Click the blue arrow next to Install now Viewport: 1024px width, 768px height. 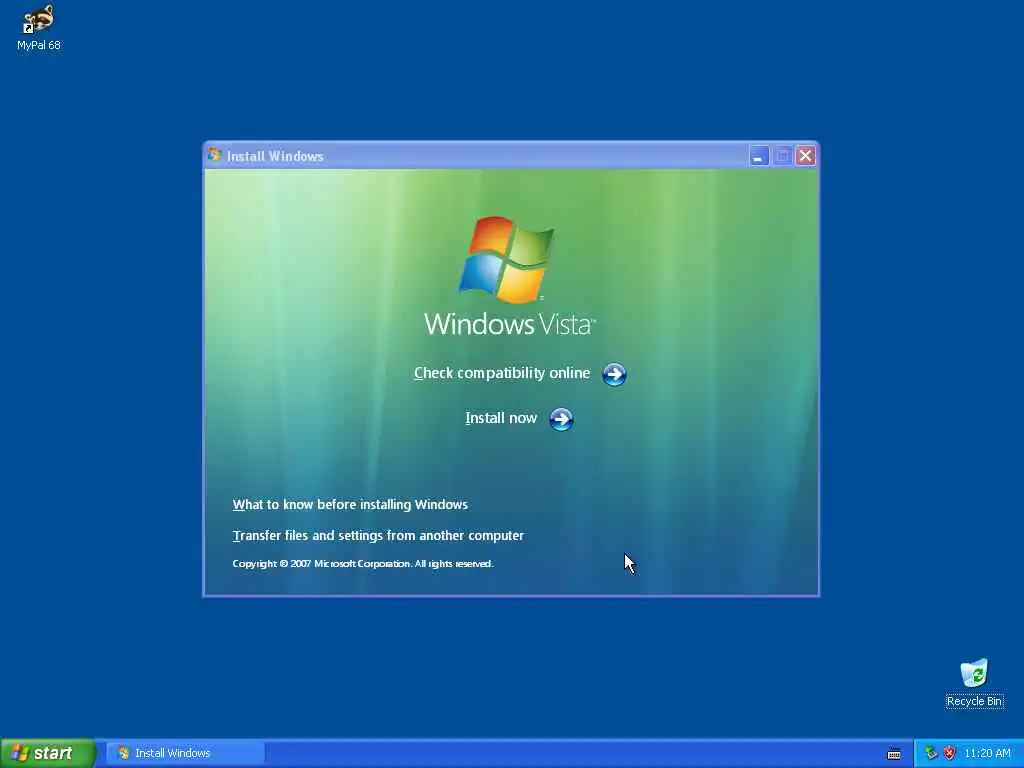tap(561, 419)
